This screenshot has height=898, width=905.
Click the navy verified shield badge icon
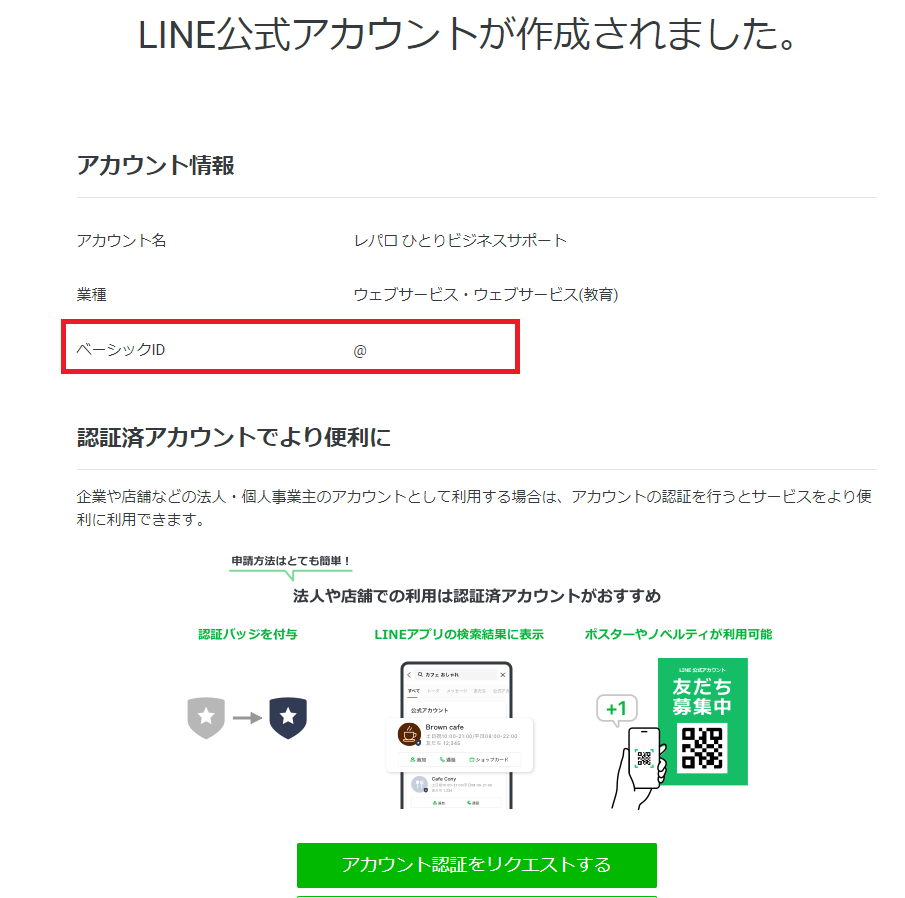288,717
